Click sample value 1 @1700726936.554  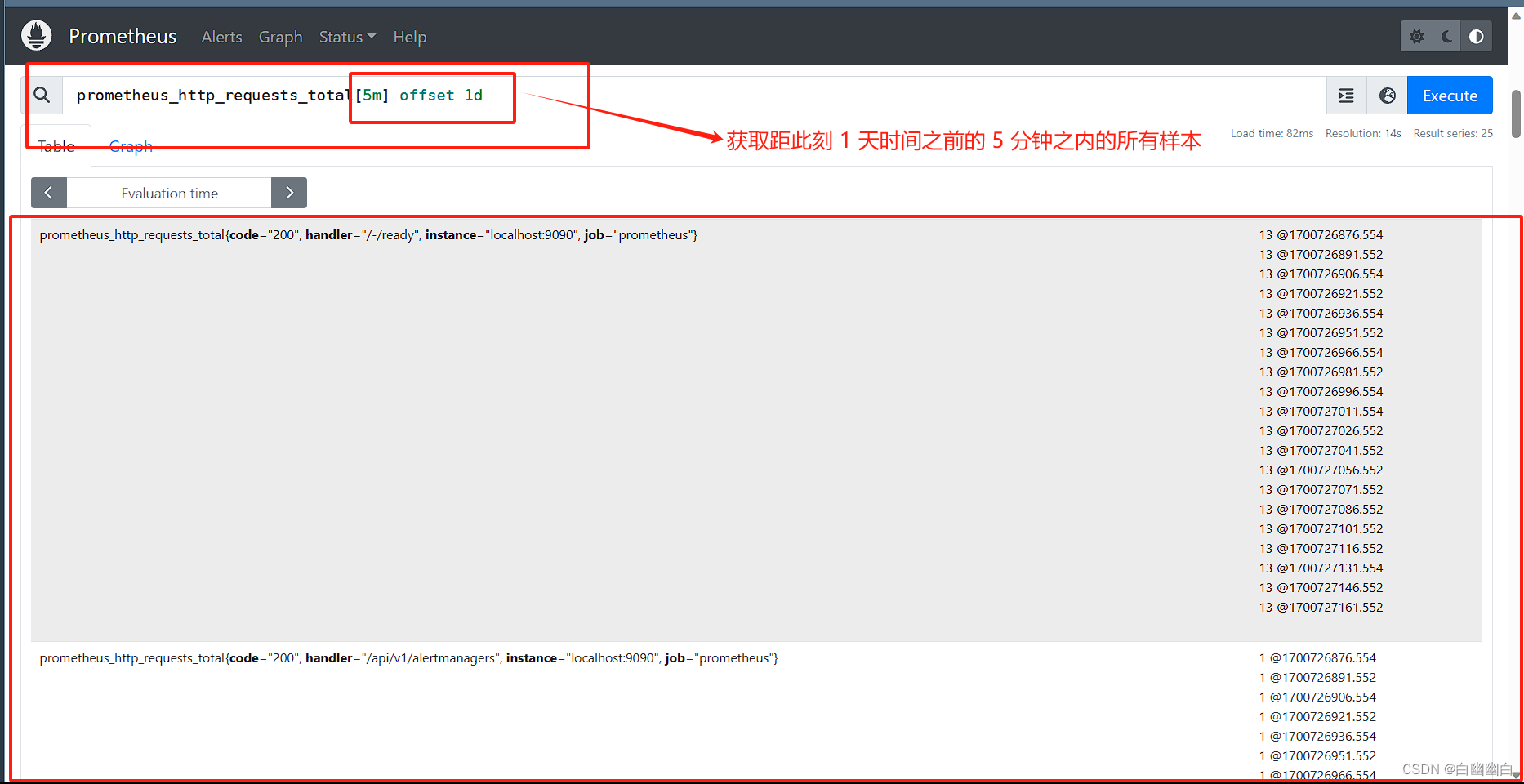pyautogui.click(x=1317, y=737)
